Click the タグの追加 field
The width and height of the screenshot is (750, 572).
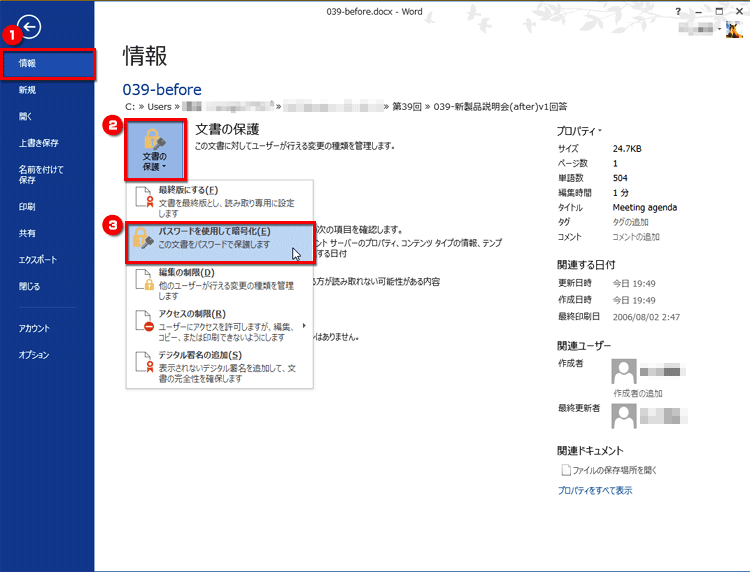coord(630,222)
